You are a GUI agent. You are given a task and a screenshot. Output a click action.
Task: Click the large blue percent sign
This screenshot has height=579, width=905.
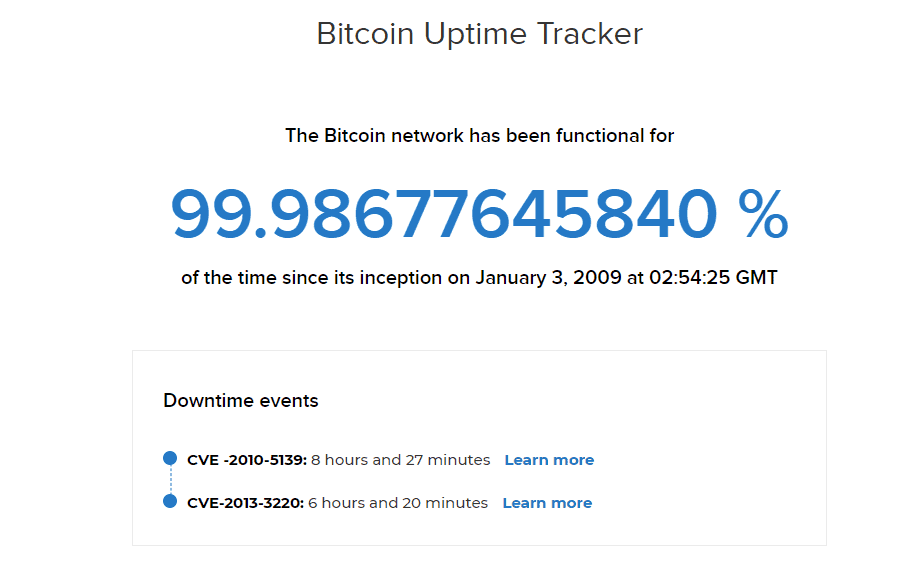(x=763, y=214)
